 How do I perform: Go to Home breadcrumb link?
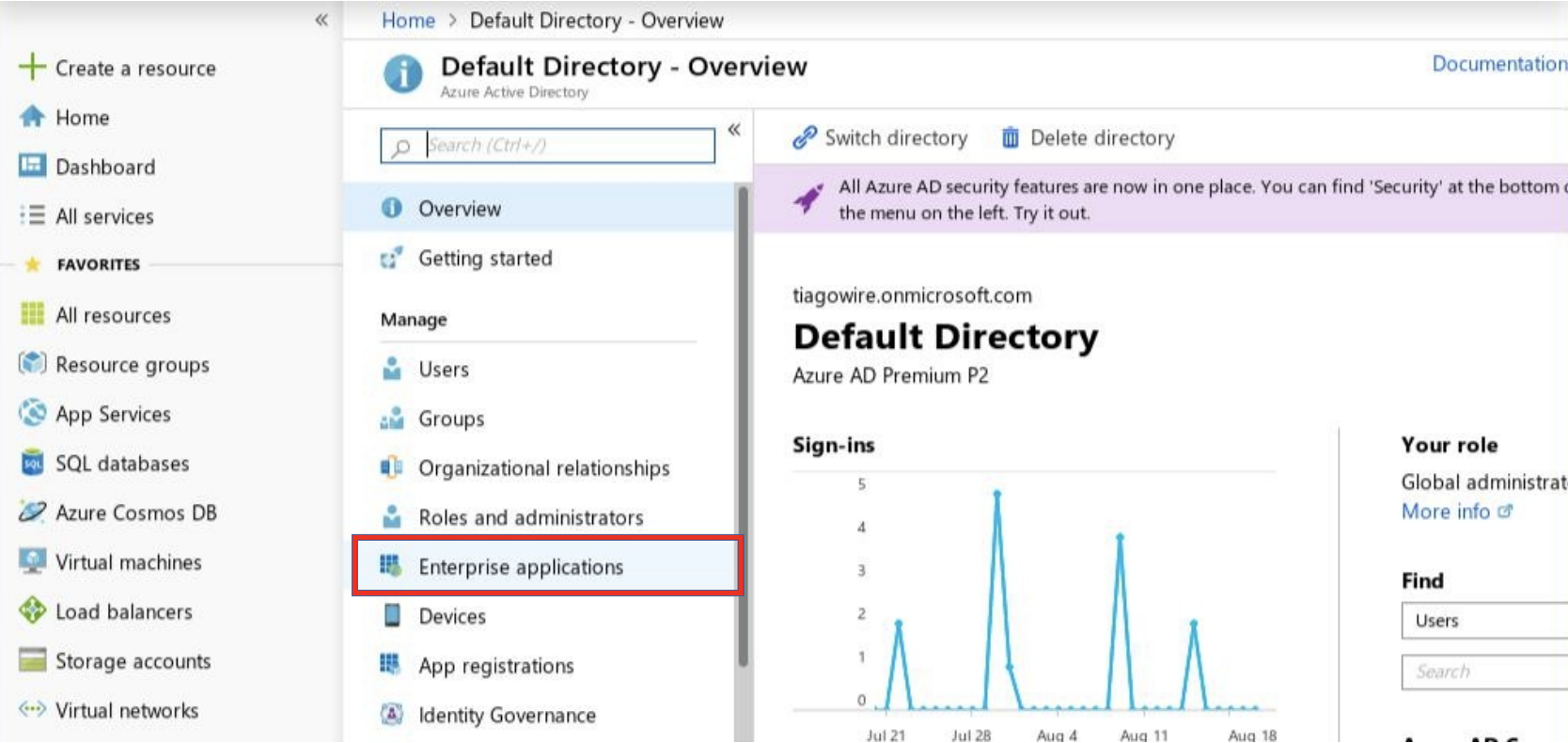point(408,20)
